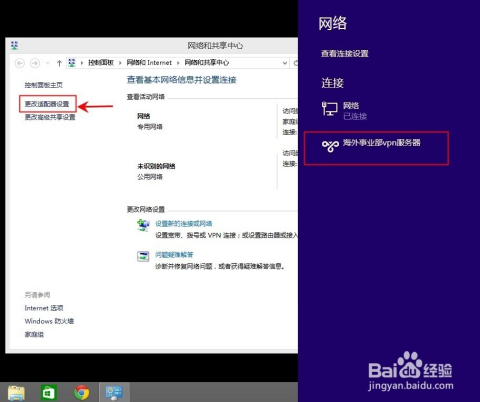Click 设置新的连接或网络 link
480x402 pixels.
click(x=184, y=223)
